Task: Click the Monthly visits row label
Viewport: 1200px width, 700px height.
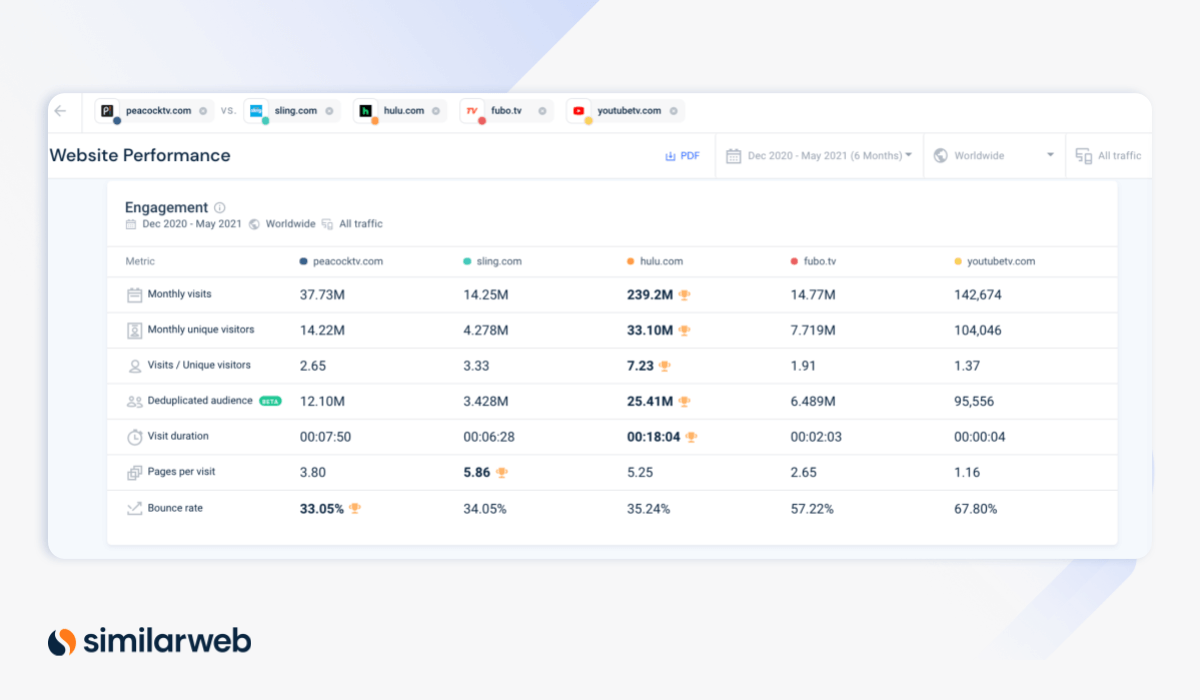Action: [179, 295]
